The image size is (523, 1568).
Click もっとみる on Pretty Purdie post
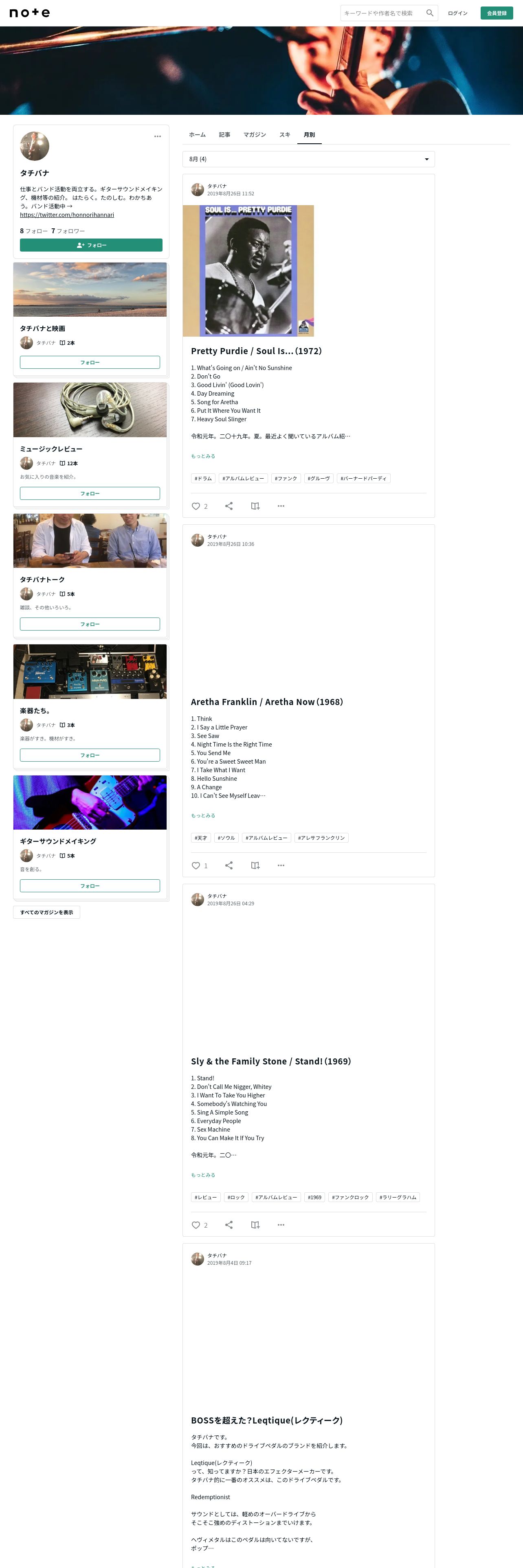point(203,456)
